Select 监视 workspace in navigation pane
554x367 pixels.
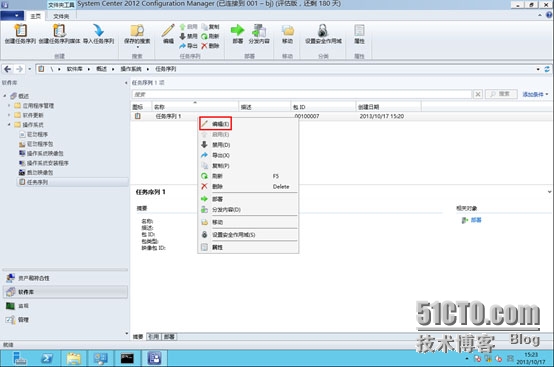(x=65, y=306)
